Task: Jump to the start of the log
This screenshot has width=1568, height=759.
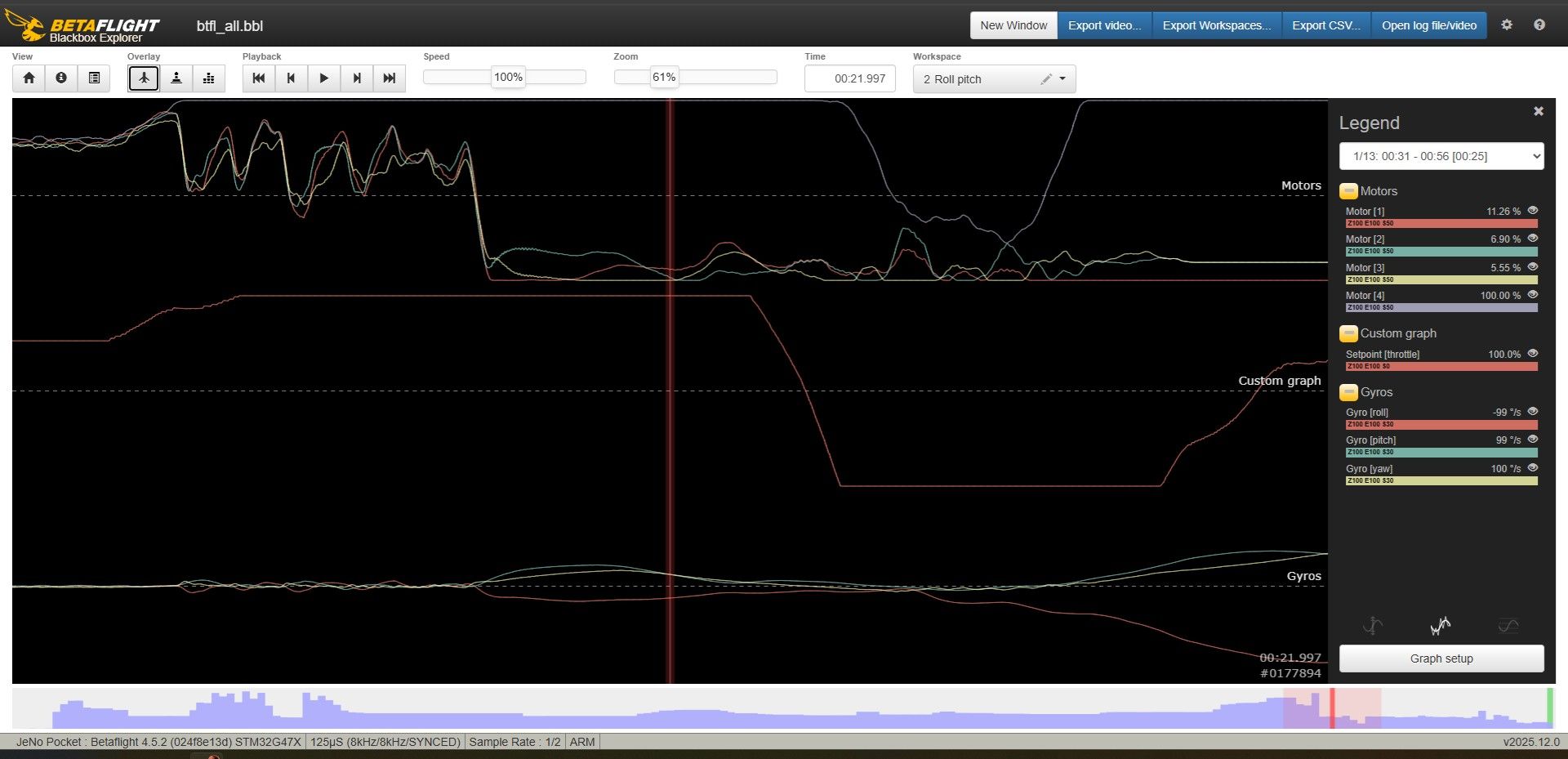Action: 259,78
